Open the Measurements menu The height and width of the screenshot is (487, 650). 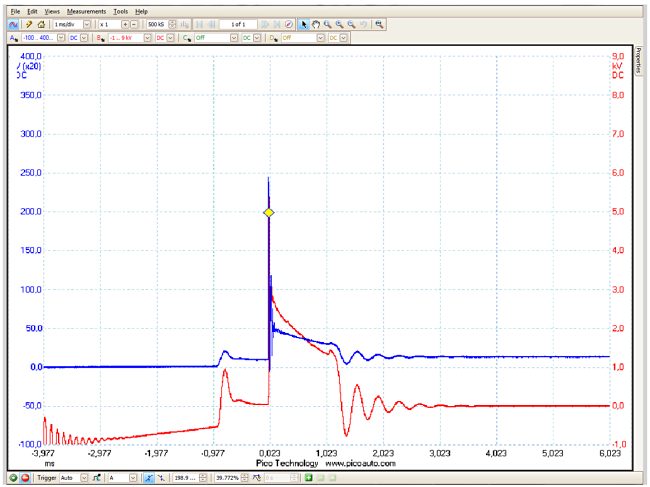pyautogui.click(x=88, y=10)
